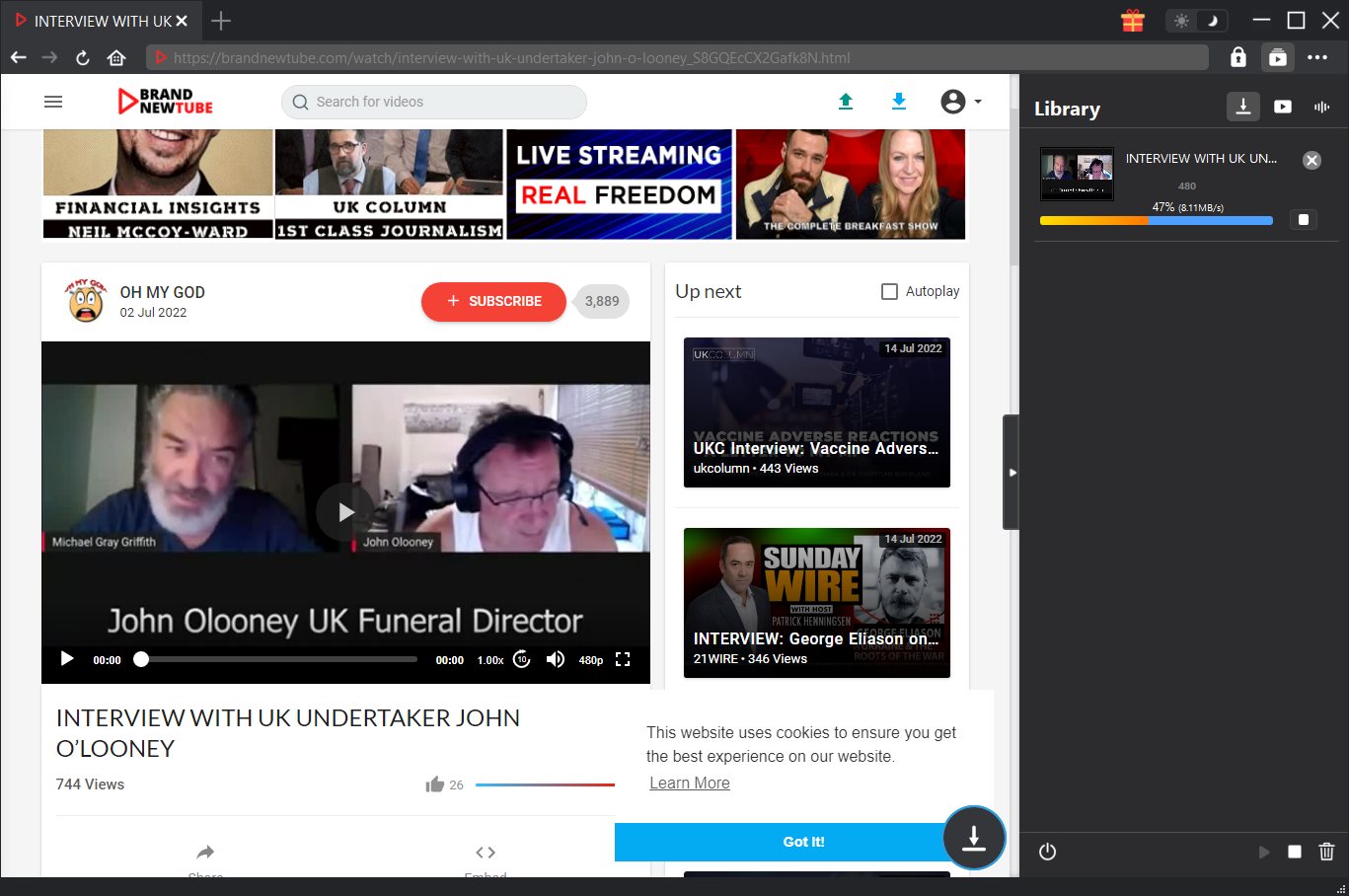
Task: Open the BrandNewTube hamburger menu
Action: [52, 101]
